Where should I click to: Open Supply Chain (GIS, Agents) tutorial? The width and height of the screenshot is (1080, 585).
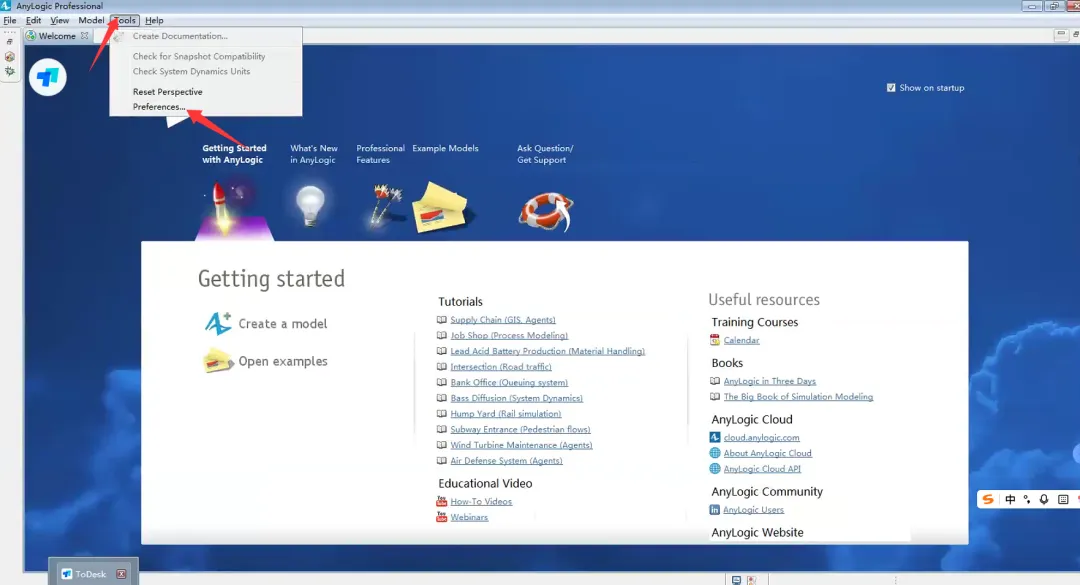[x=503, y=320]
